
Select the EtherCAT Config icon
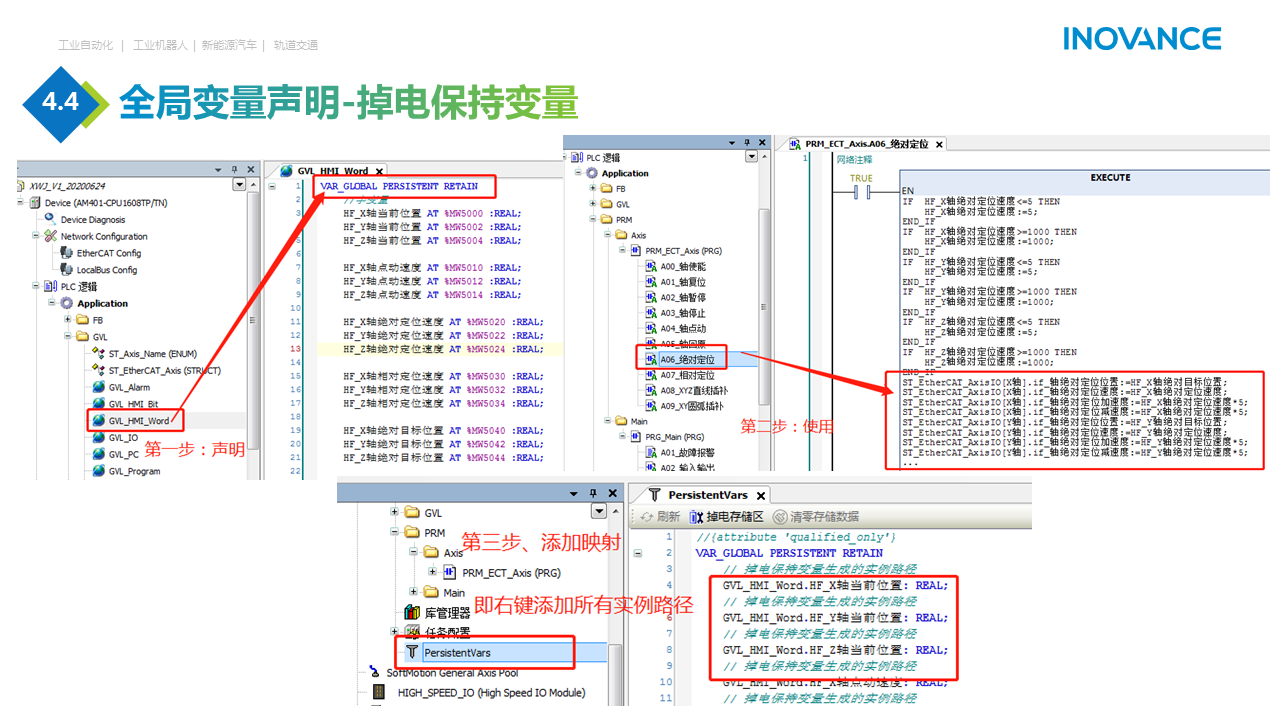(67, 253)
